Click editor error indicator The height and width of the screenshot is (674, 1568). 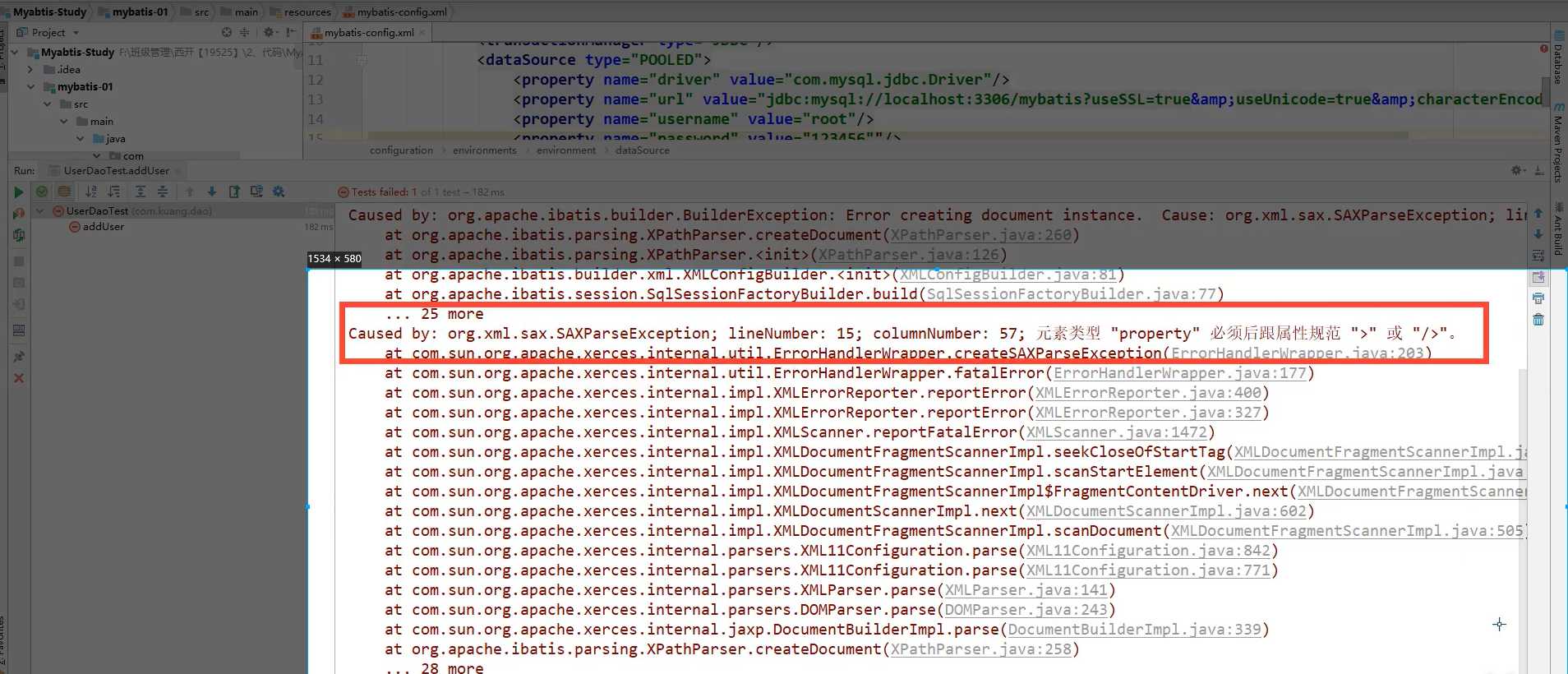[1544, 48]
